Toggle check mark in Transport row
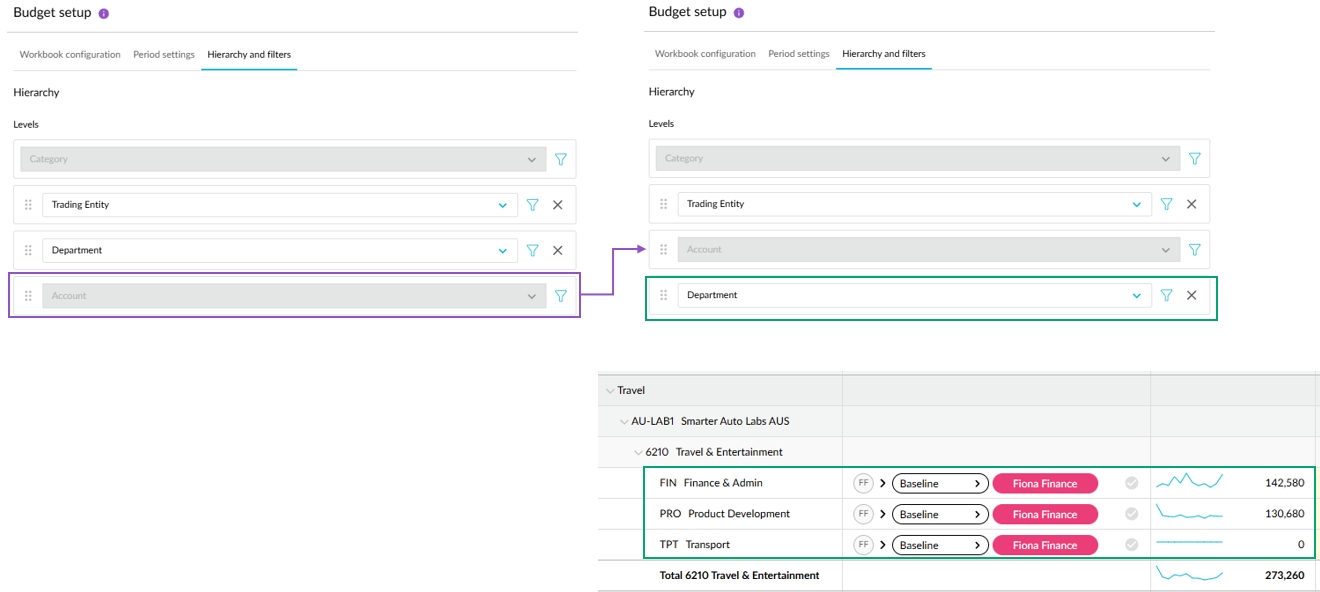The image size is (1320, 592). point(1131,546)
